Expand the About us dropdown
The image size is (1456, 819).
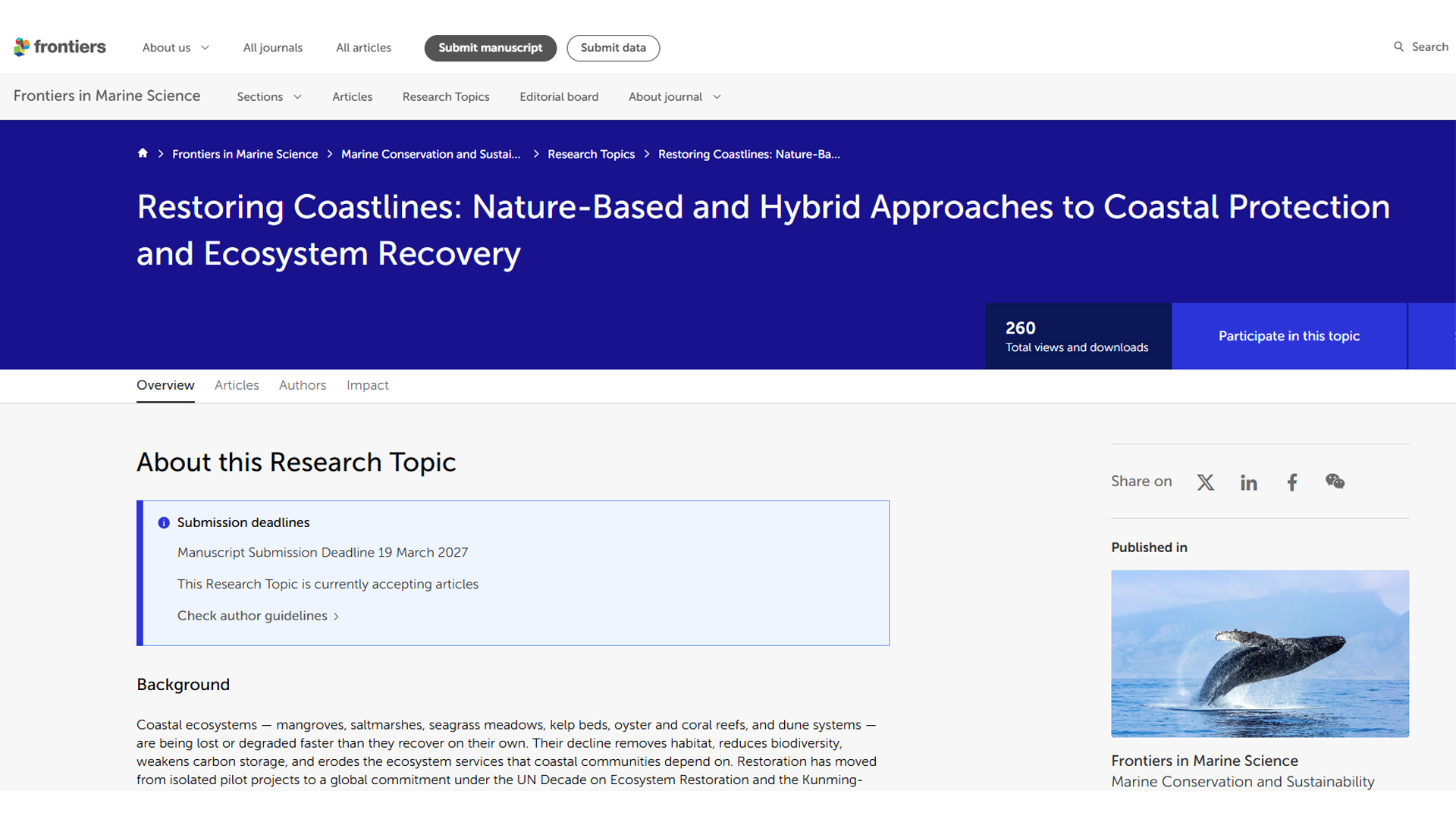(176, 48)
